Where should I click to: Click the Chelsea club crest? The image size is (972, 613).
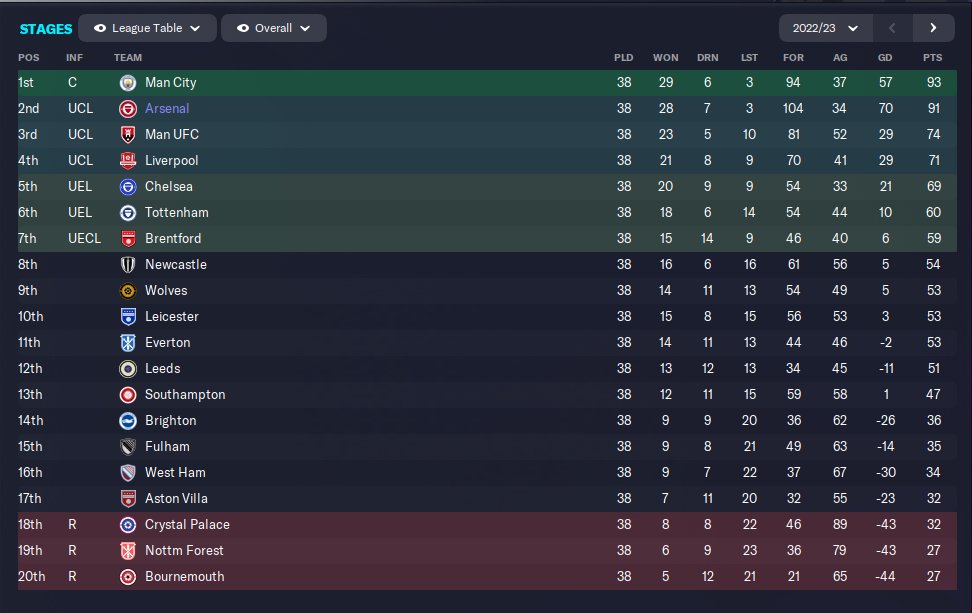click(127, 186)
